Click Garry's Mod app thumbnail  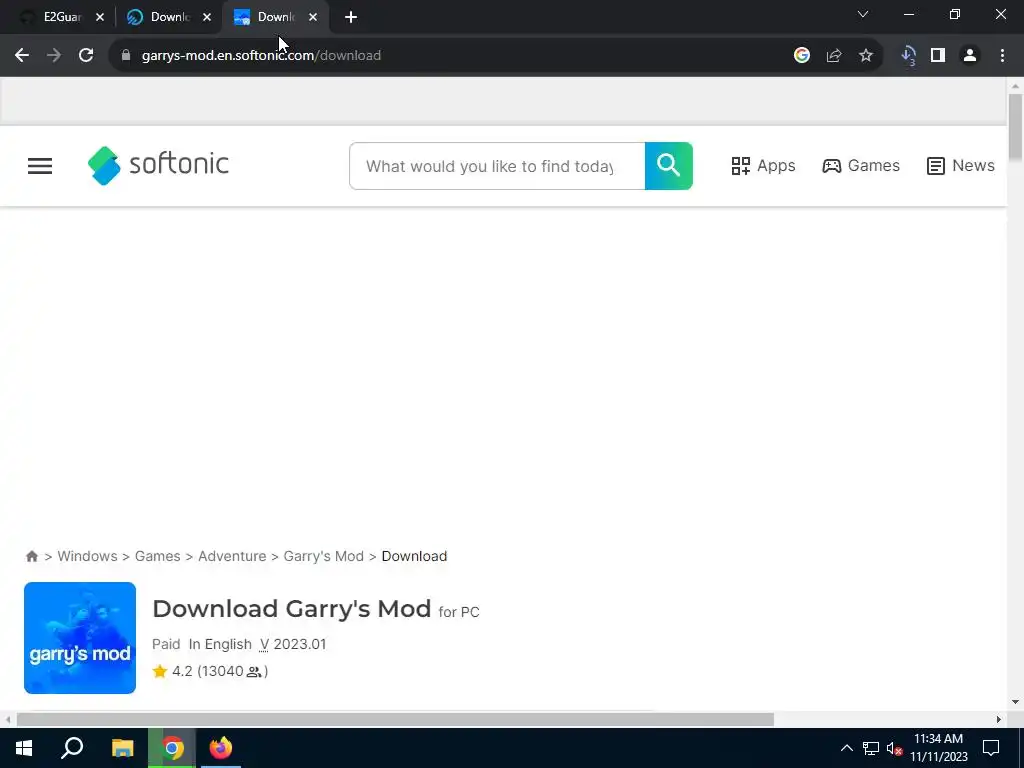tap(80, 638)
